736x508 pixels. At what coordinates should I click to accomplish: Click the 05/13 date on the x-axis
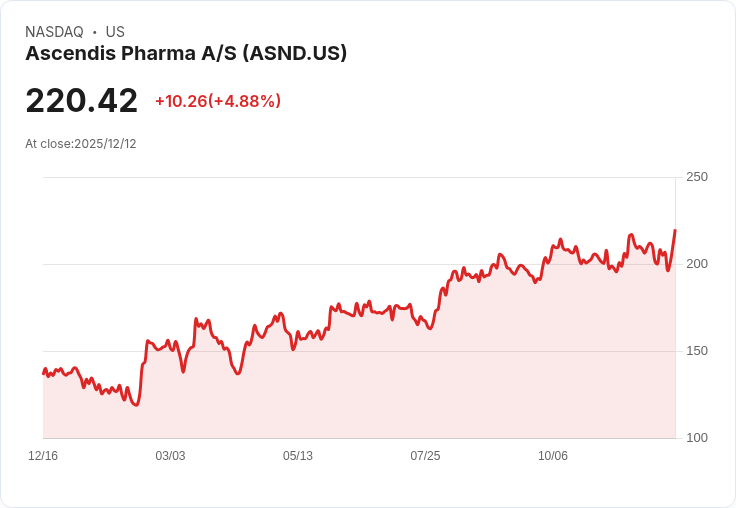pyautogui.click(x=298, y=456)
